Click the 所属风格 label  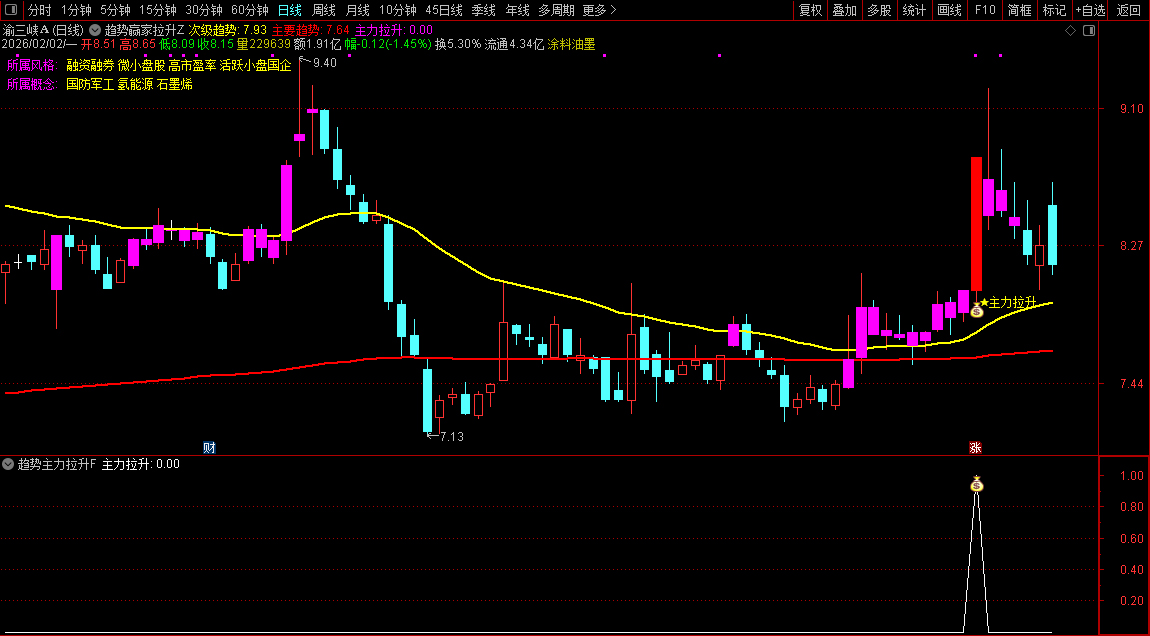(32, 65)
